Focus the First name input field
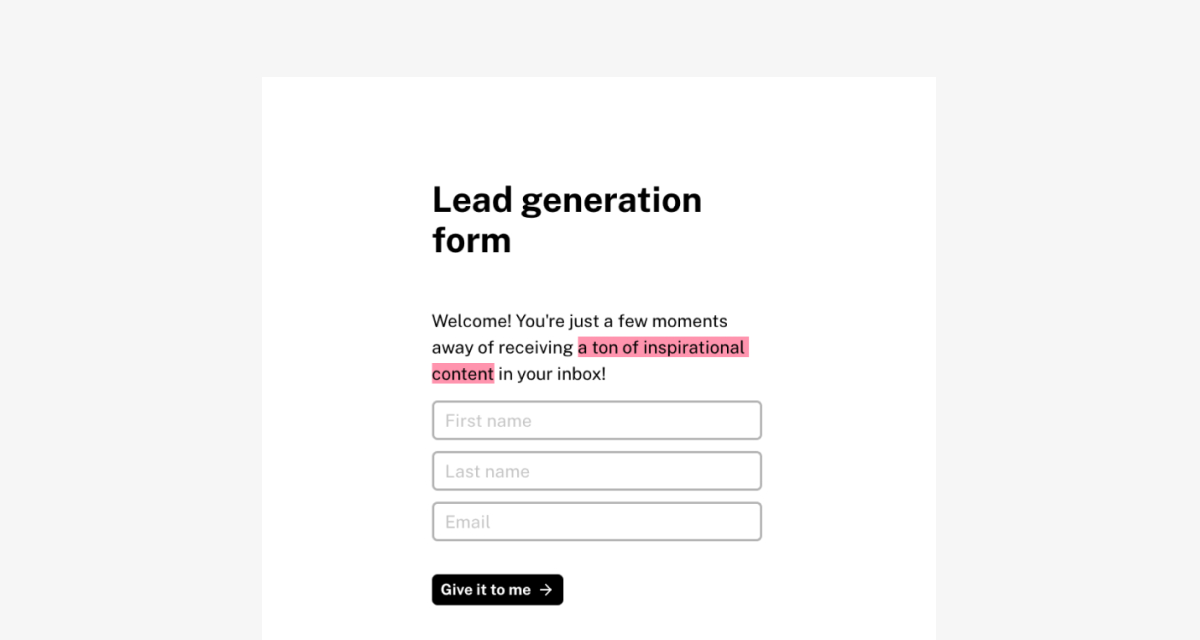This screenshot has width=1200, height=640. (x=597, y=420)
